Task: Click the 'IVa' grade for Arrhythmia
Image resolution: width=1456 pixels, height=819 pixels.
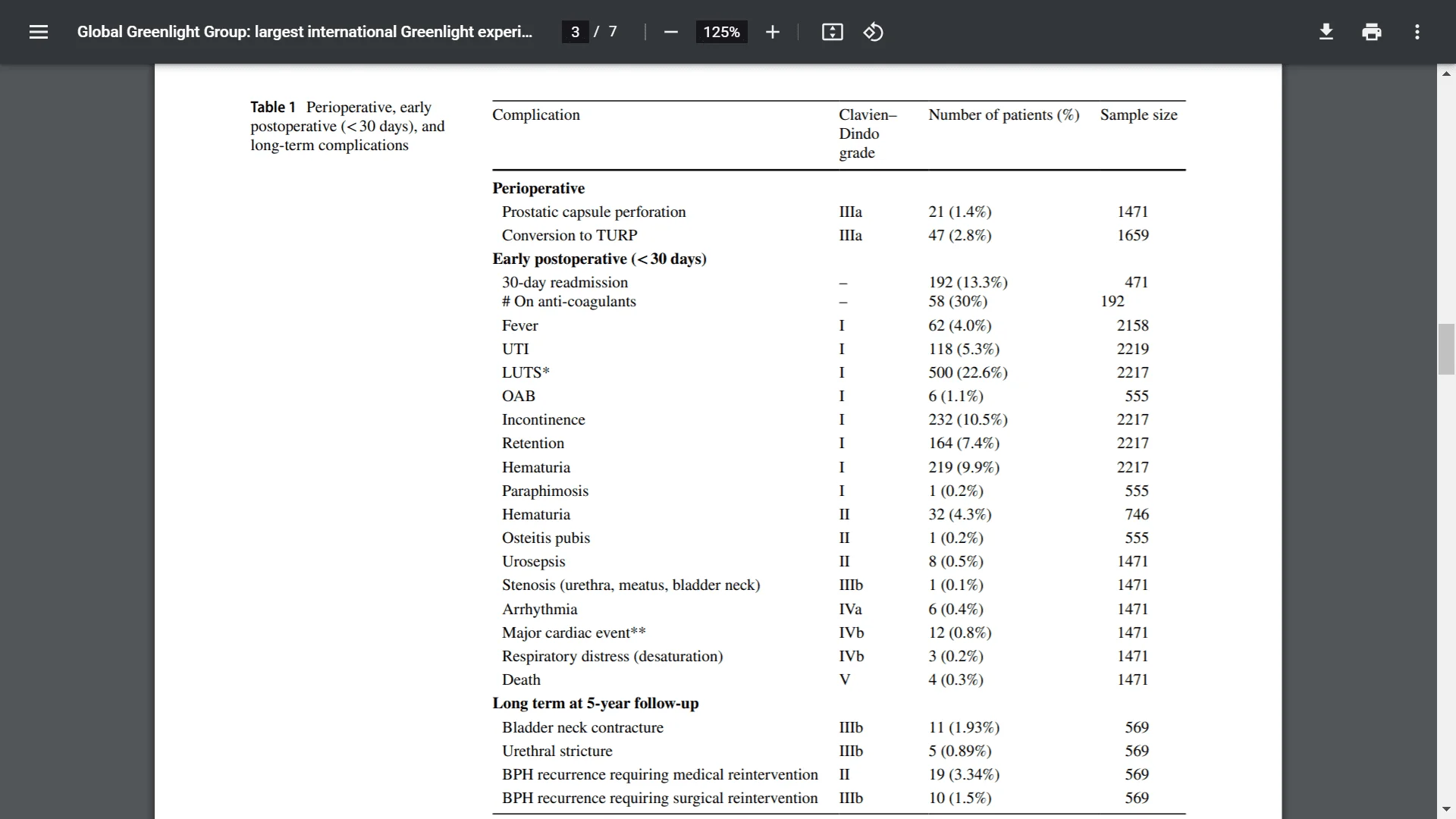Action: tap(850, 609)
